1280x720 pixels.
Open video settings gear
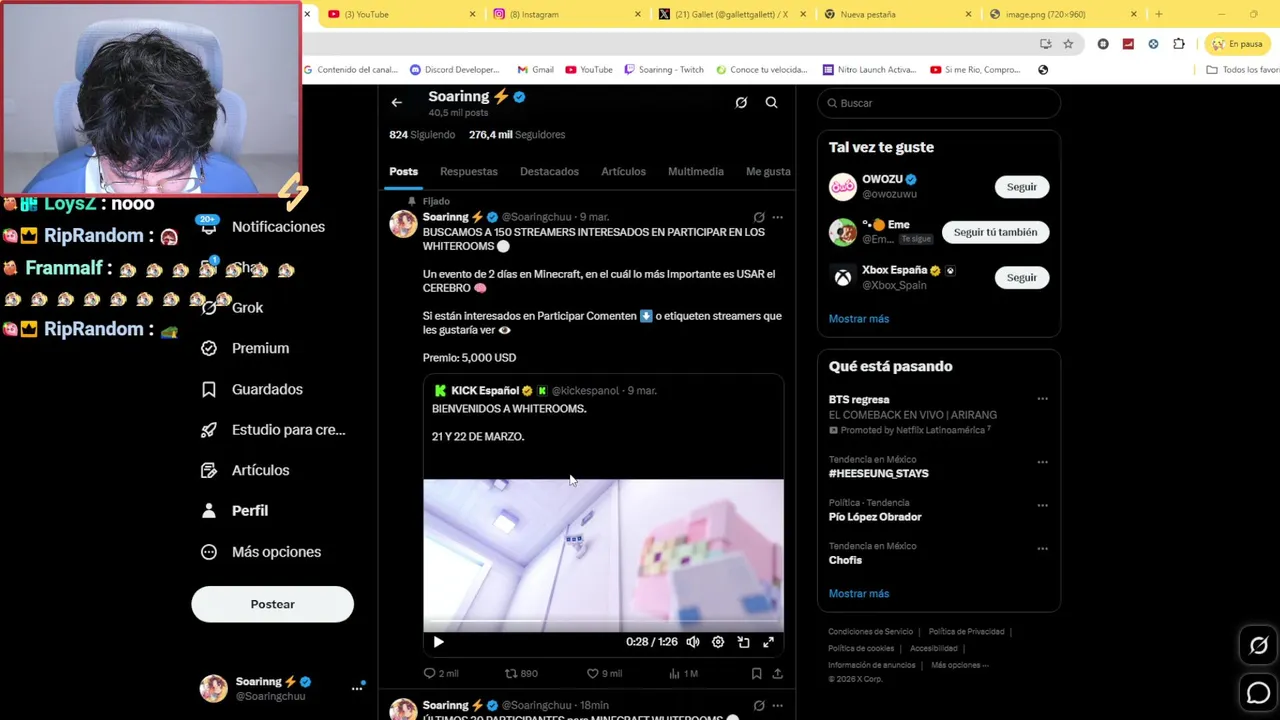tap(718, 642)
